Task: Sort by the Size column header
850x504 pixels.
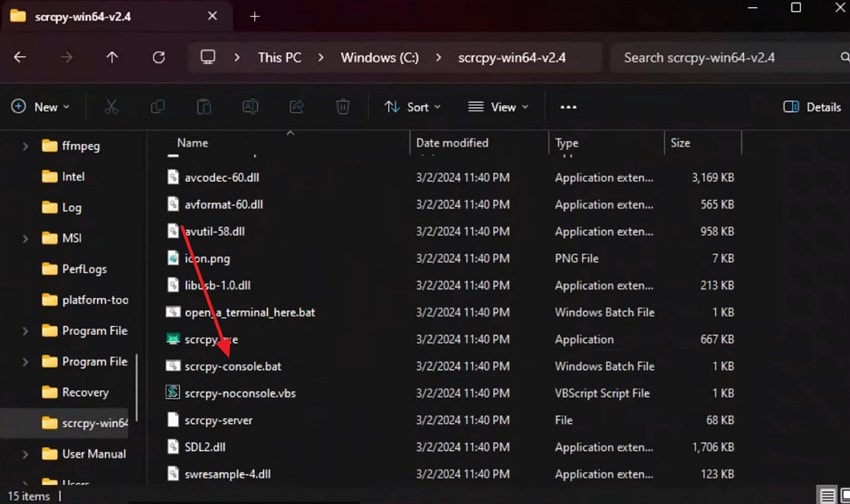Action: pos(680,143)
